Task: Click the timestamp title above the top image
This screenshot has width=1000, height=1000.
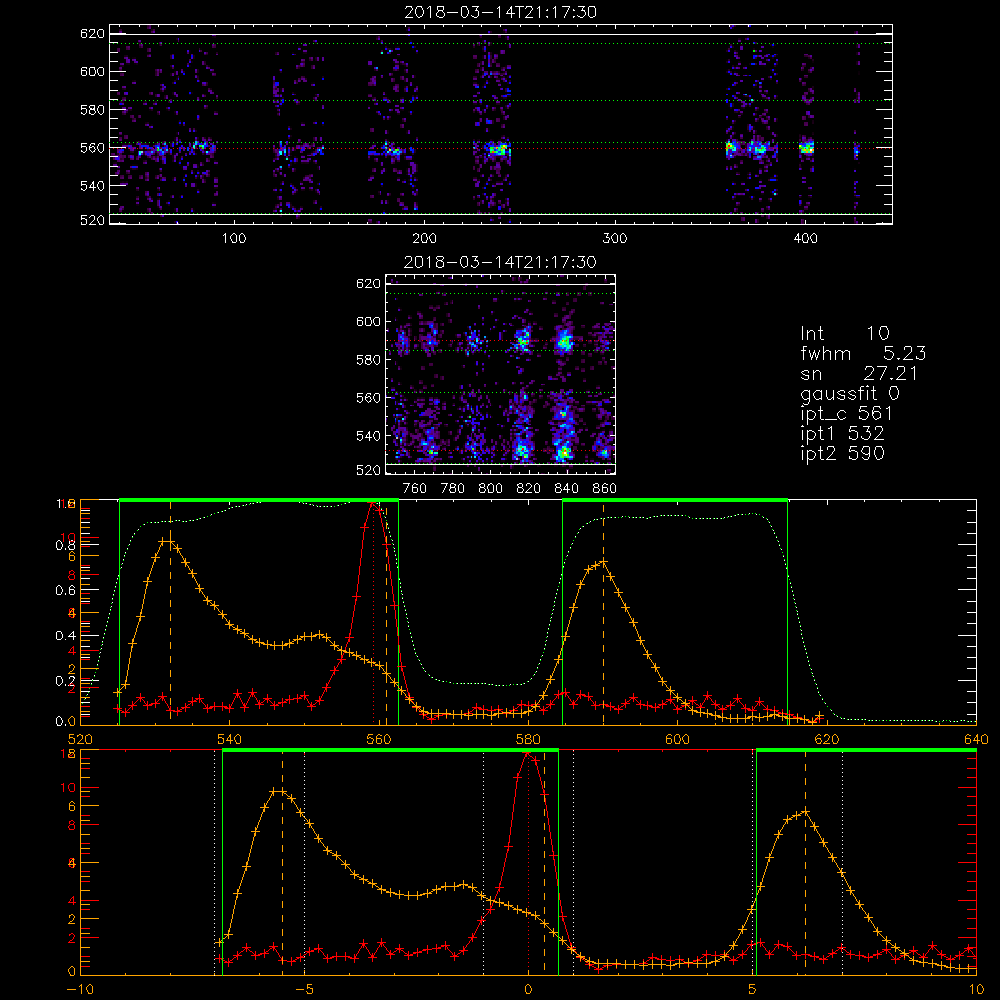Action: [500, 12]
